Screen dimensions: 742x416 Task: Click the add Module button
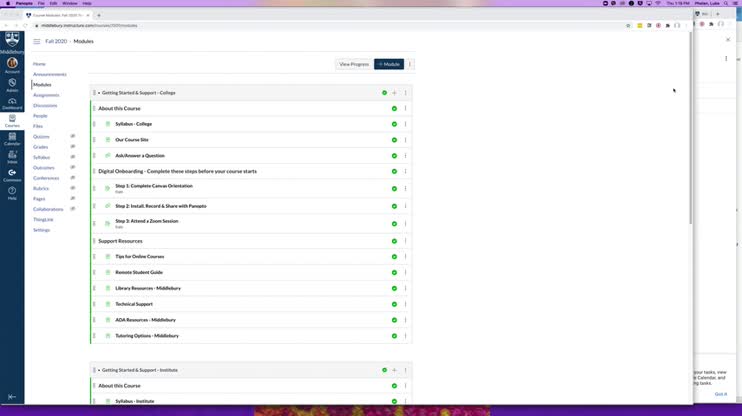click(x=389, y=64)
